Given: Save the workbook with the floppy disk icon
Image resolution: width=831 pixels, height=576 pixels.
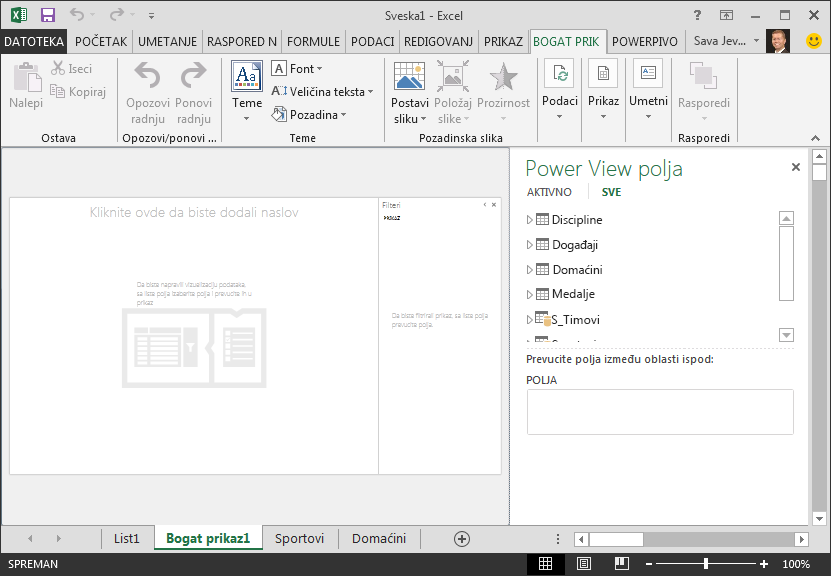Looking at the screenshot, I should pyautogui.click(x=48, y=15).
